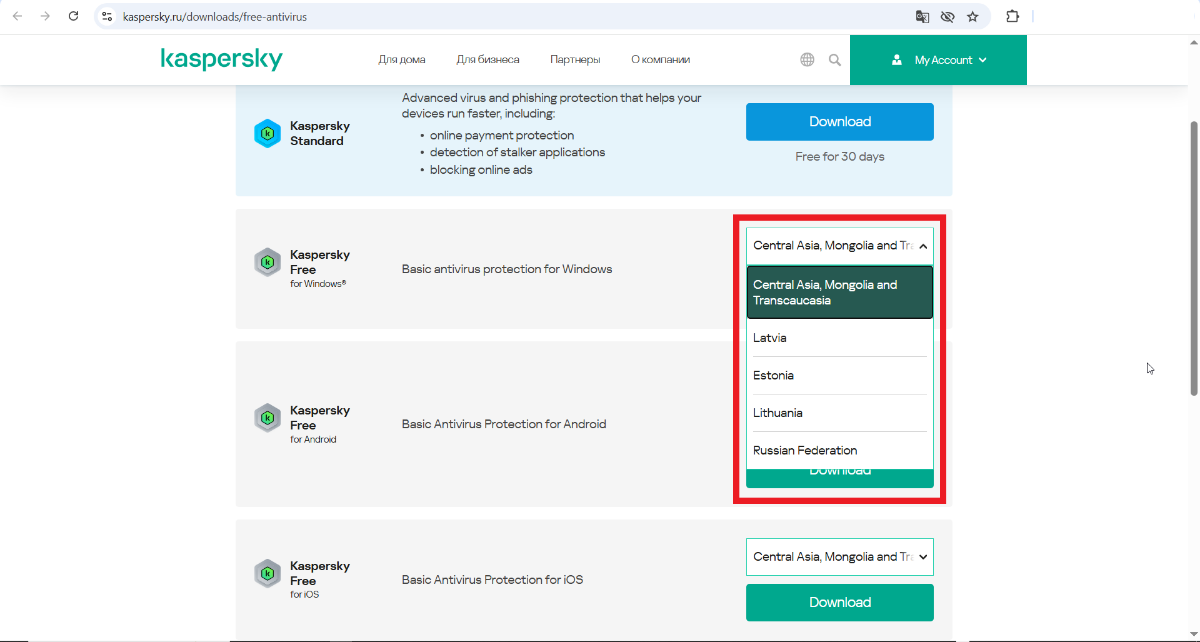Click the Kaspersky Free for Android icon

coord(267,417)
